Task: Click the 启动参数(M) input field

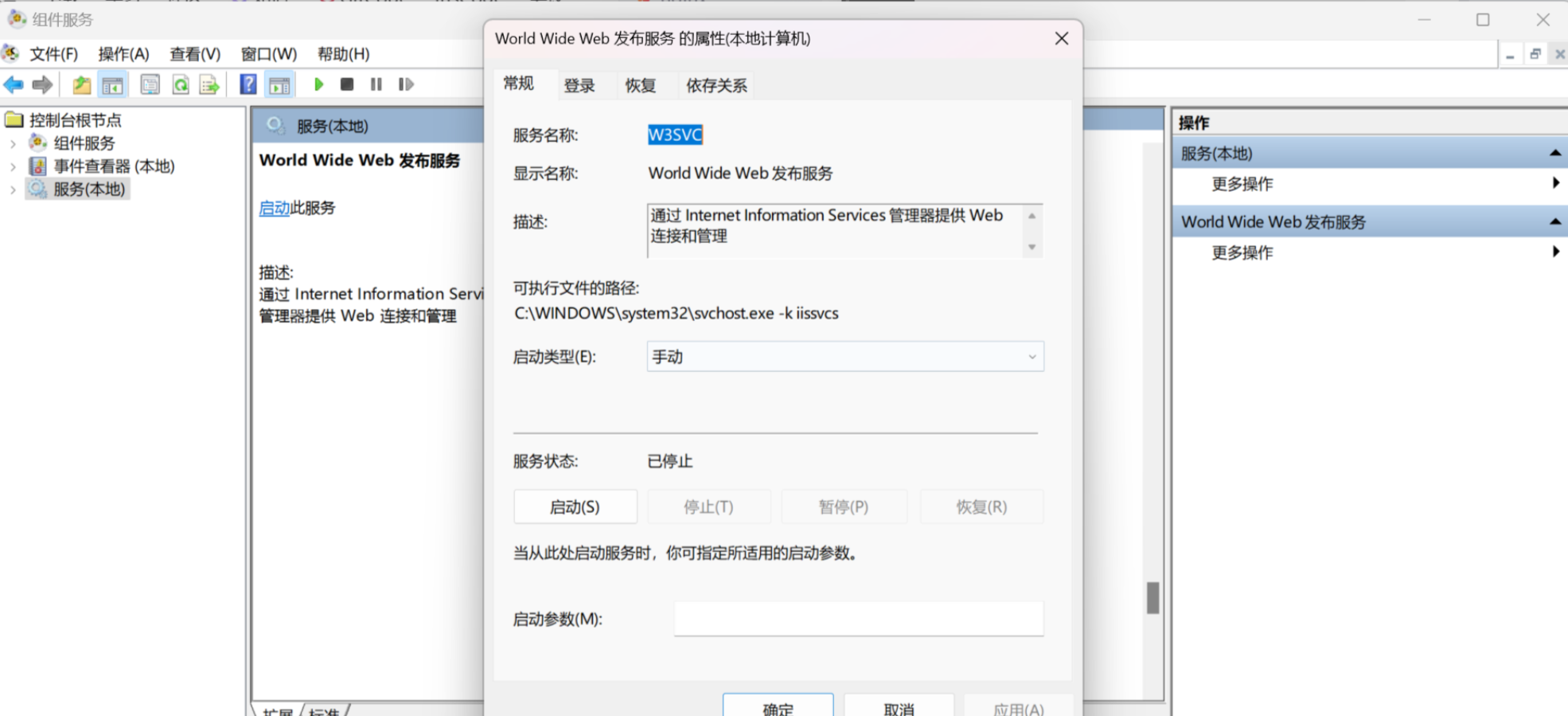Action: 859,619
